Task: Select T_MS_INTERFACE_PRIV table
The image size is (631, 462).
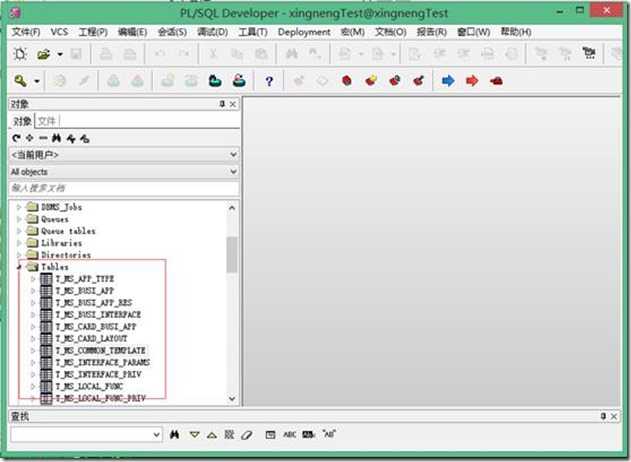Action: (x=98, y=374)
